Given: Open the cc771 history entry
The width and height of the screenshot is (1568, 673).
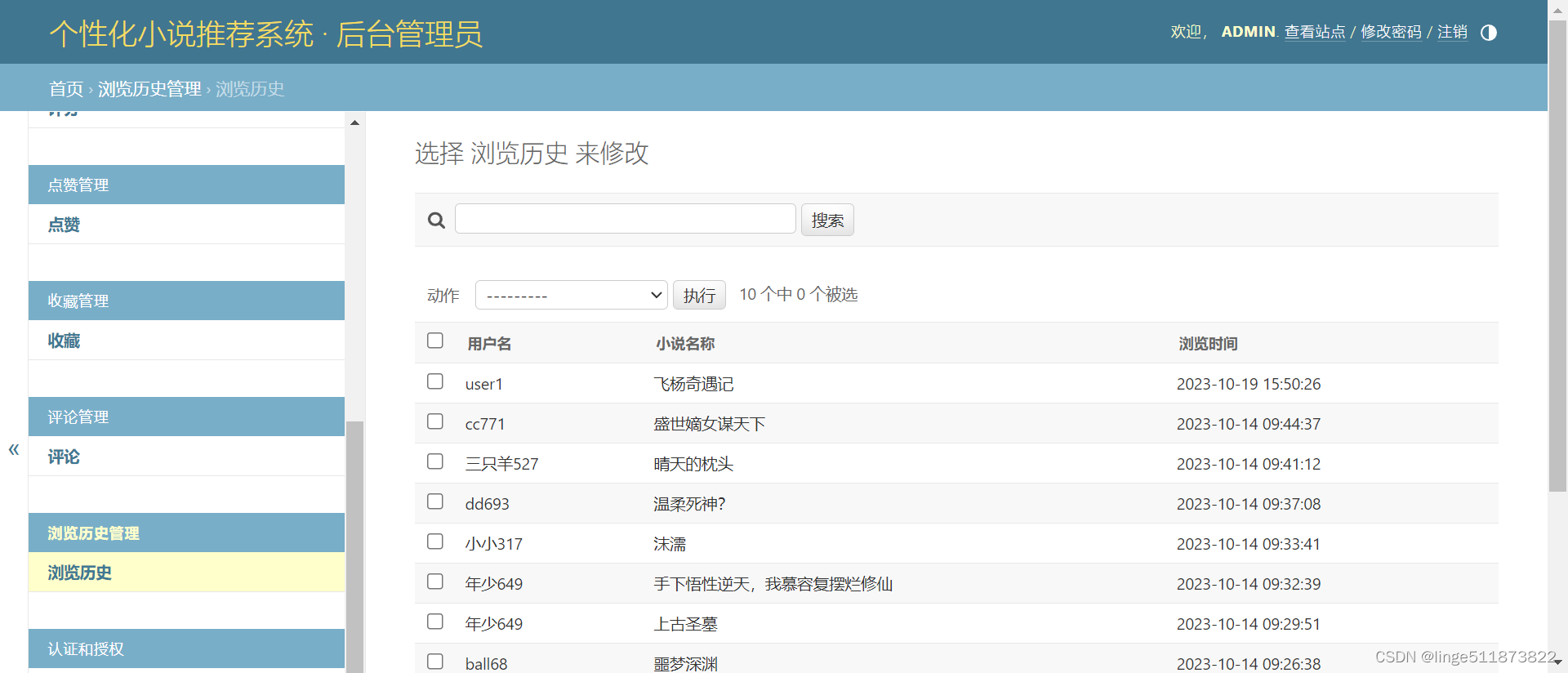Looking at the screenshot, I should (485, 424).
